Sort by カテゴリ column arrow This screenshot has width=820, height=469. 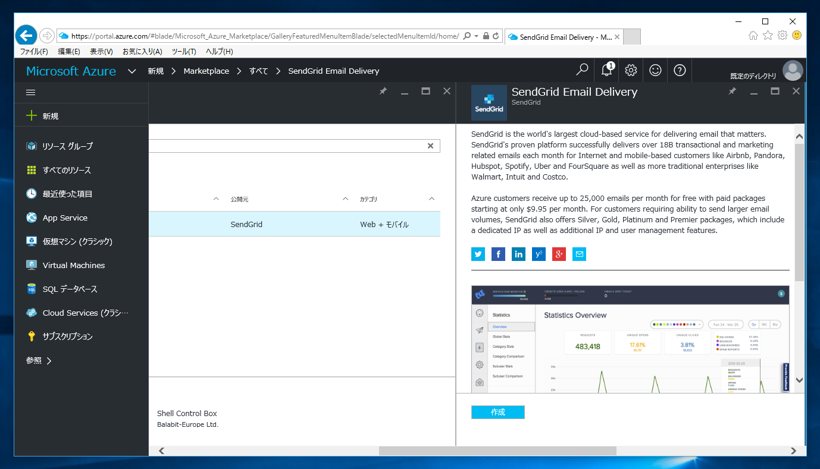click(431, 199)
